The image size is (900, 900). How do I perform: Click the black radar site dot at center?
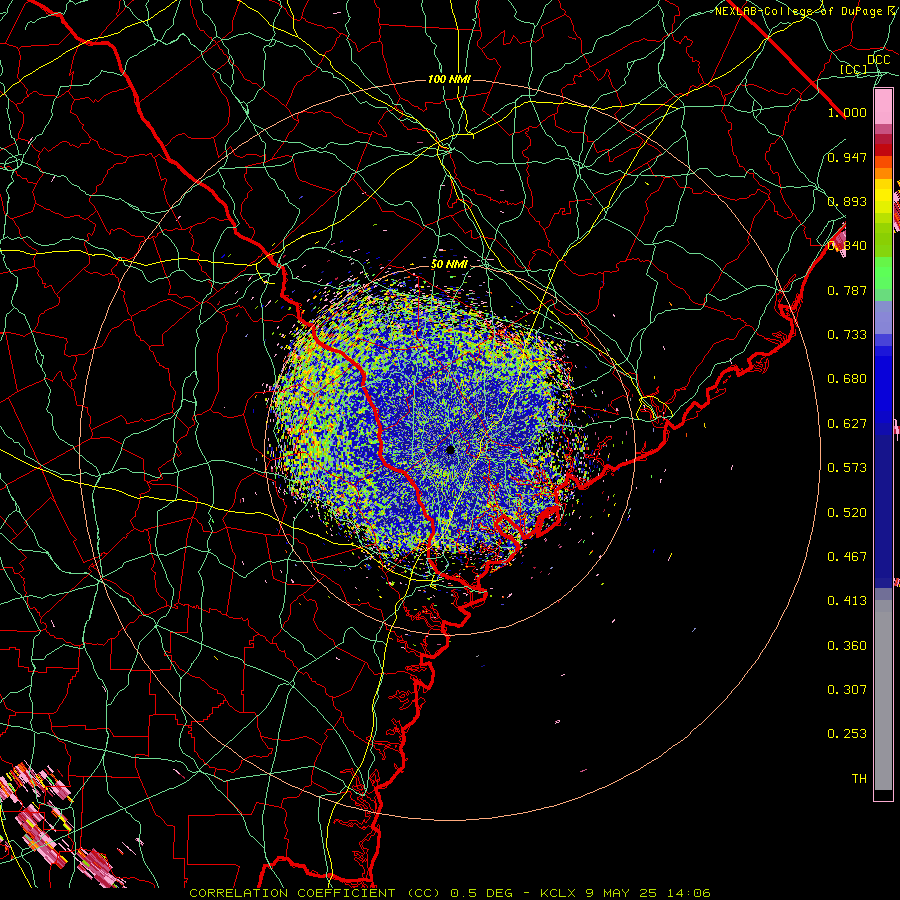pyautogui.click(x=451, y=449)
